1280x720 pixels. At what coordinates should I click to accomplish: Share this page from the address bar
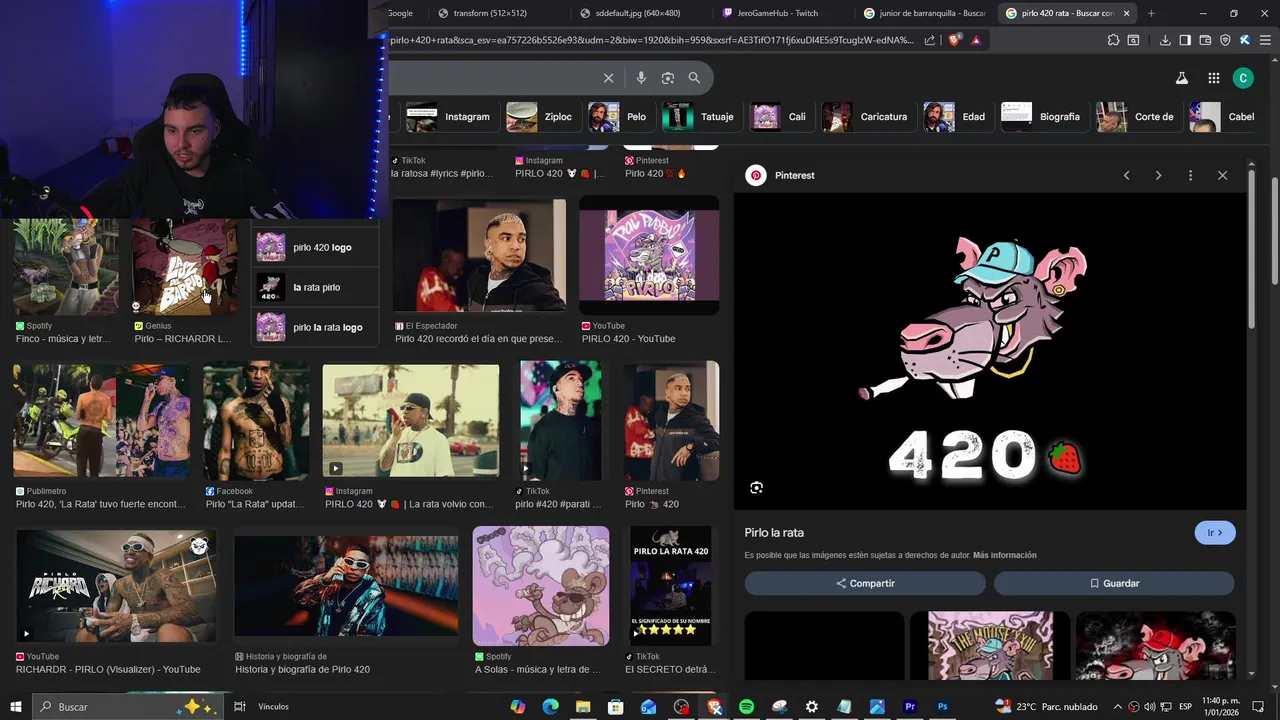930,40
